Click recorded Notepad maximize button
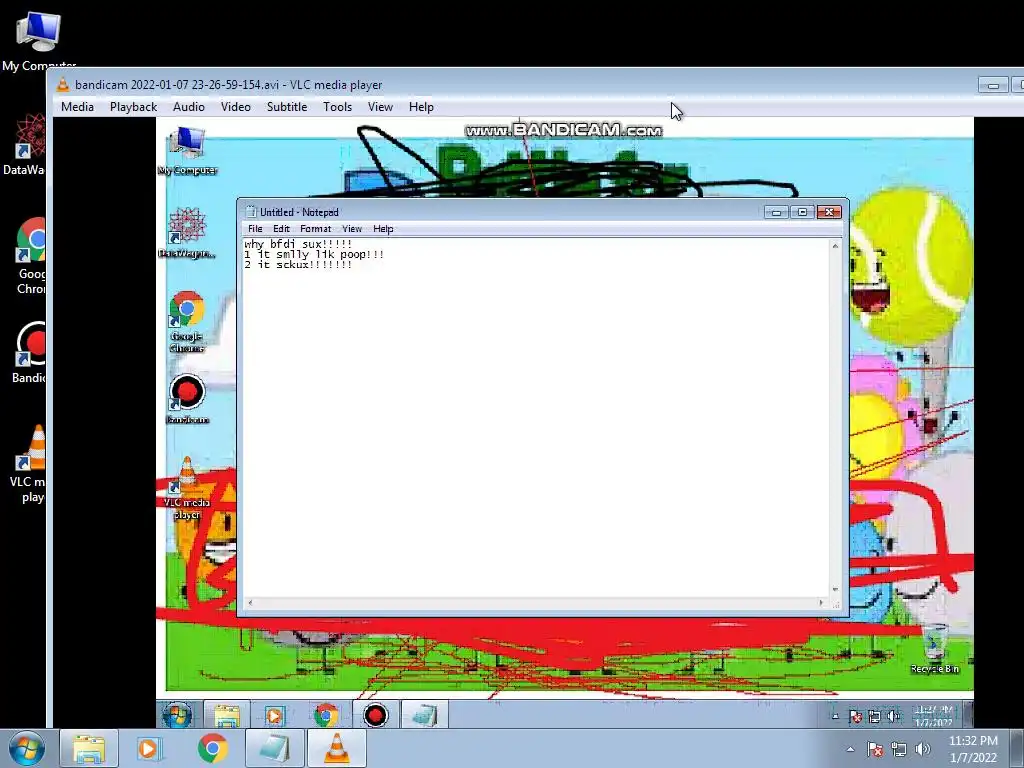 point(803,212)
